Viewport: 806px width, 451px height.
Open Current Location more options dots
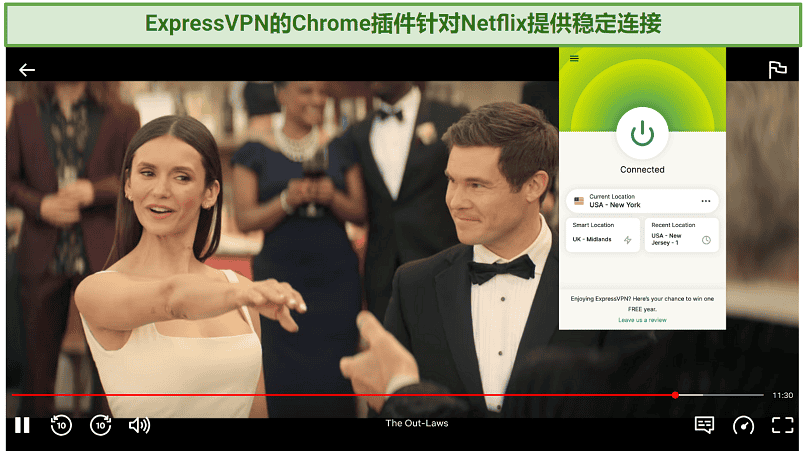[x=706, y=201]
